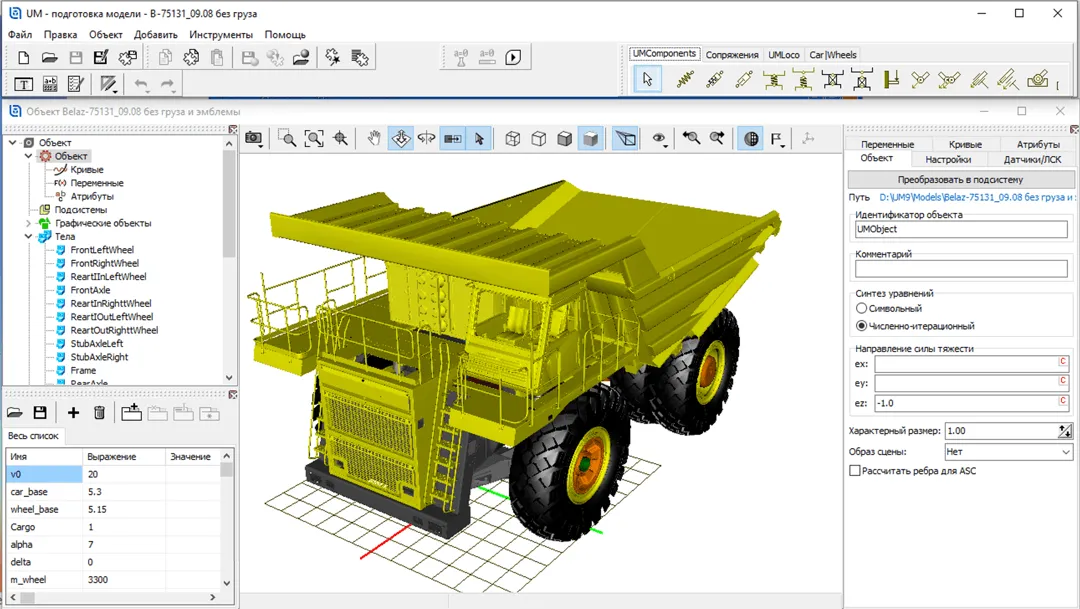Select the wireframe cube view icon
This screenshot has width=1080, height=609.
[512, 138]
